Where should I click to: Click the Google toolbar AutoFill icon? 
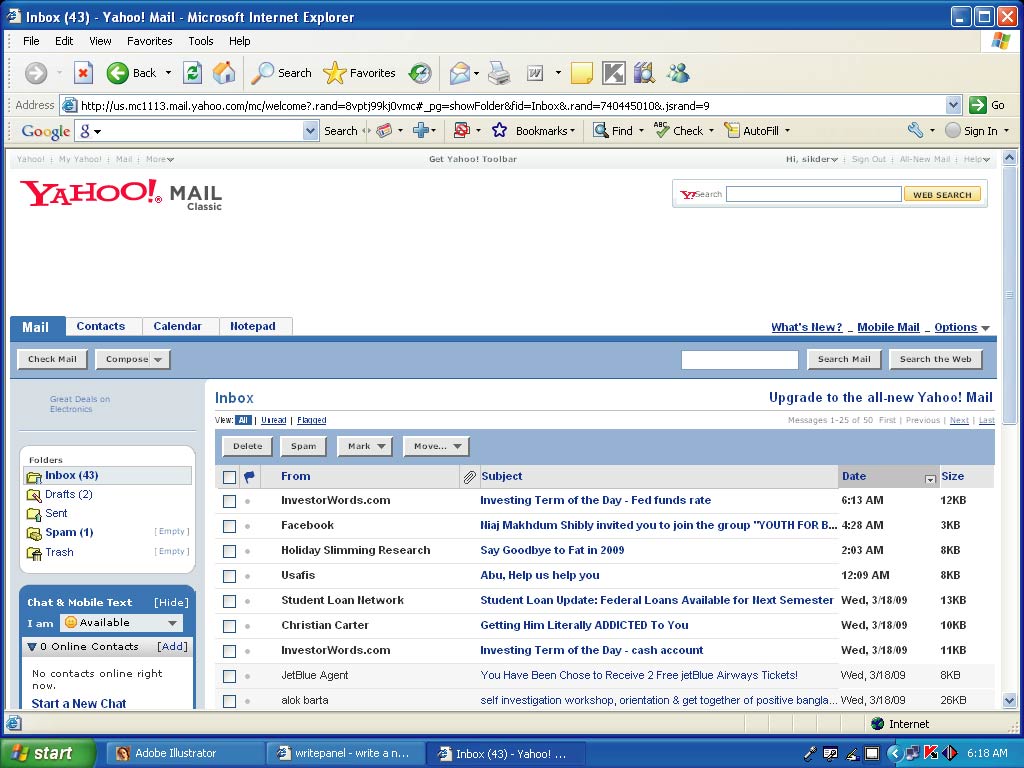tap(731, 131)
